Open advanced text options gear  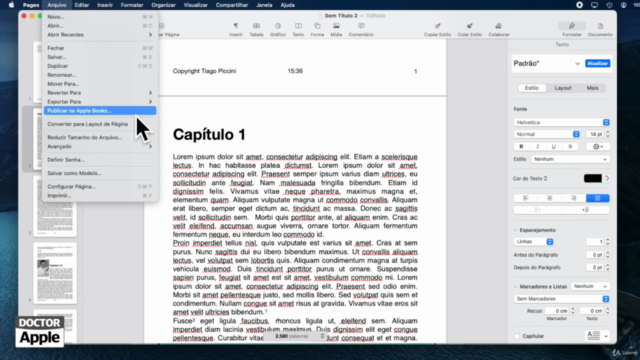(x=598, y=147)
